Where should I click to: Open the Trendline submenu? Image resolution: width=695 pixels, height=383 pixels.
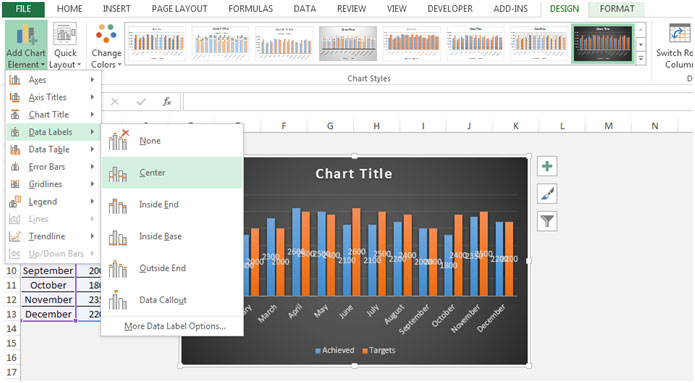click(x=53, y=236)
